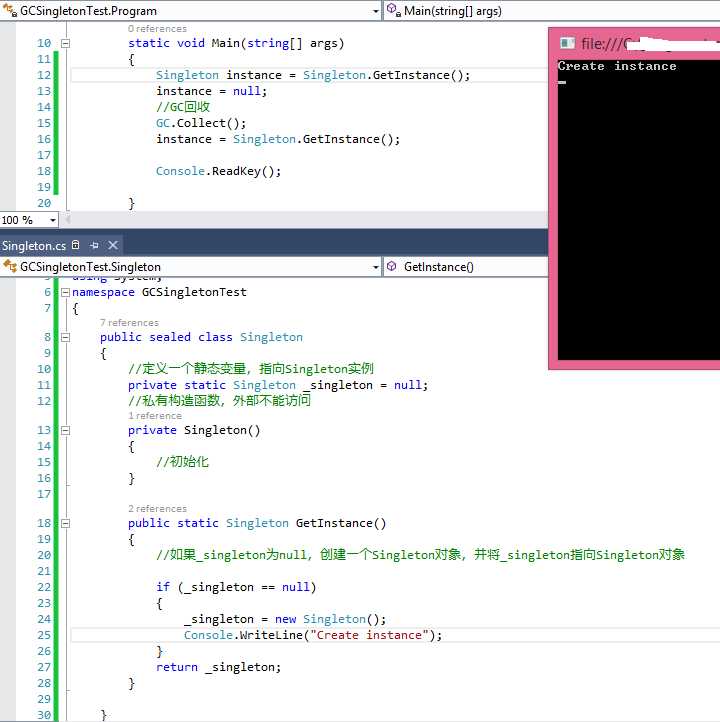
Task: Click the GetInstance method icon in navigation bar
Action: 391,266
